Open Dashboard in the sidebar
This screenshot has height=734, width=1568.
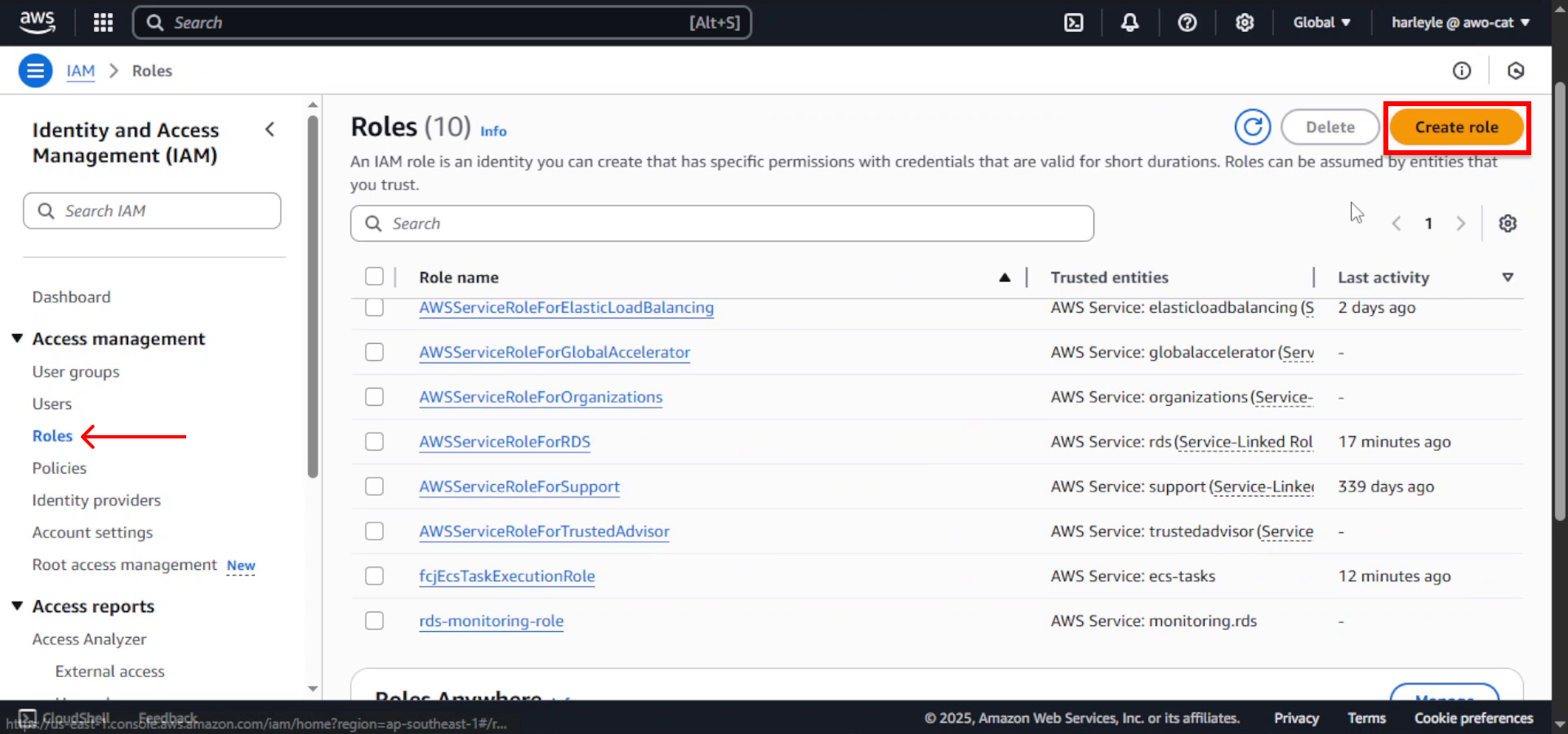coord(71,297)
